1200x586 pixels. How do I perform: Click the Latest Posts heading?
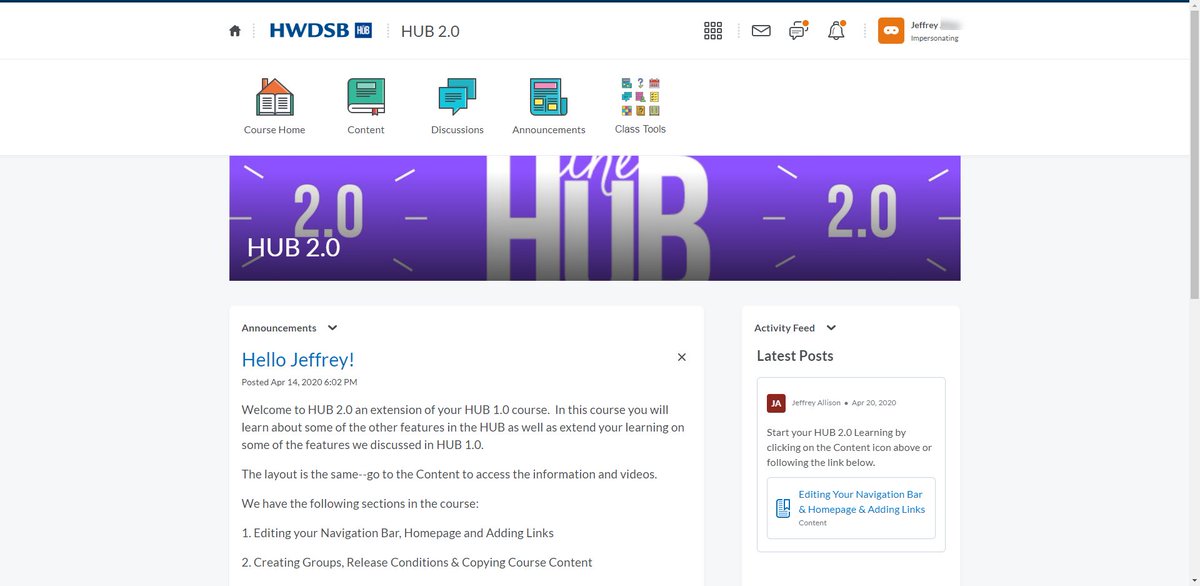[795, 356]
